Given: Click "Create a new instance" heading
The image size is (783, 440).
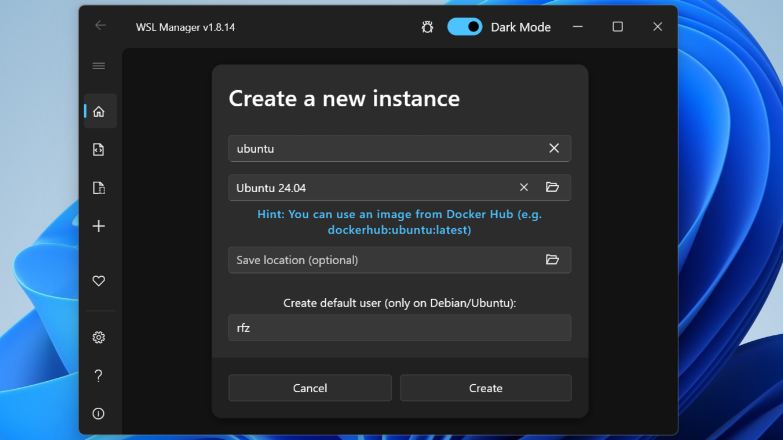Looking at the screenshot, I should 344,98.
